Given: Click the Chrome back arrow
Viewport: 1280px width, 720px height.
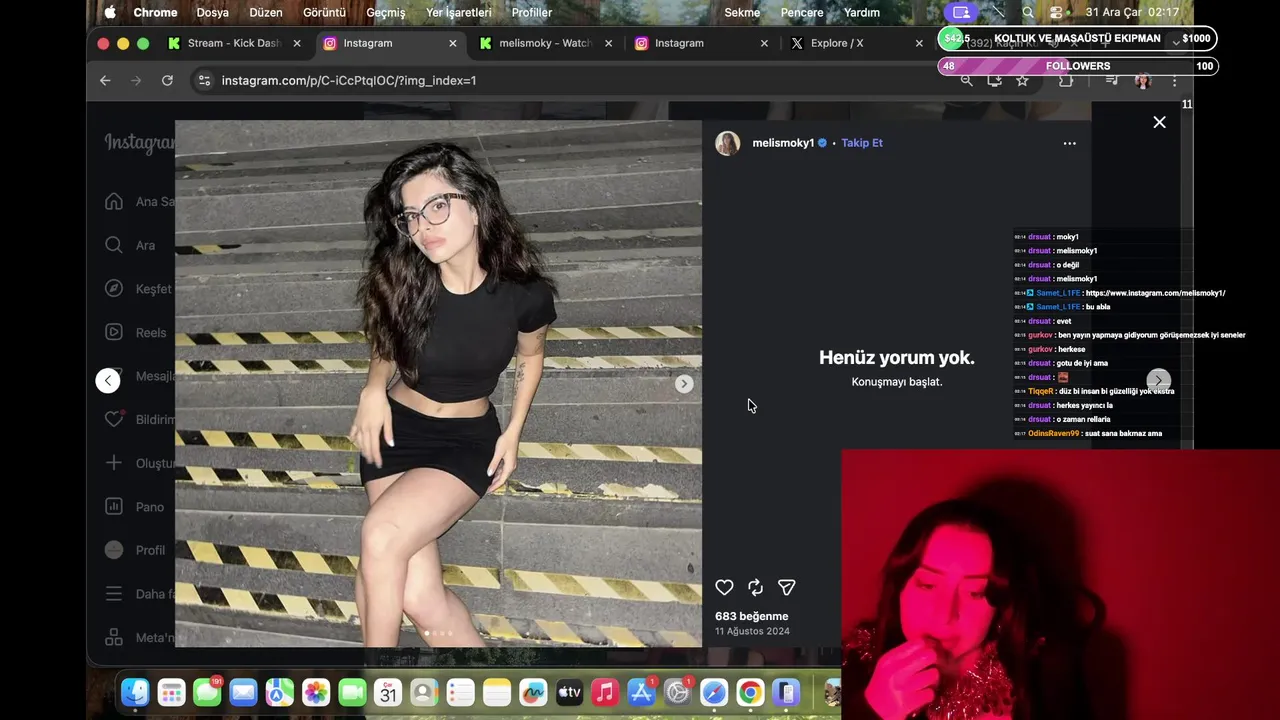Looking at the screenshot, I should (105, 80).
